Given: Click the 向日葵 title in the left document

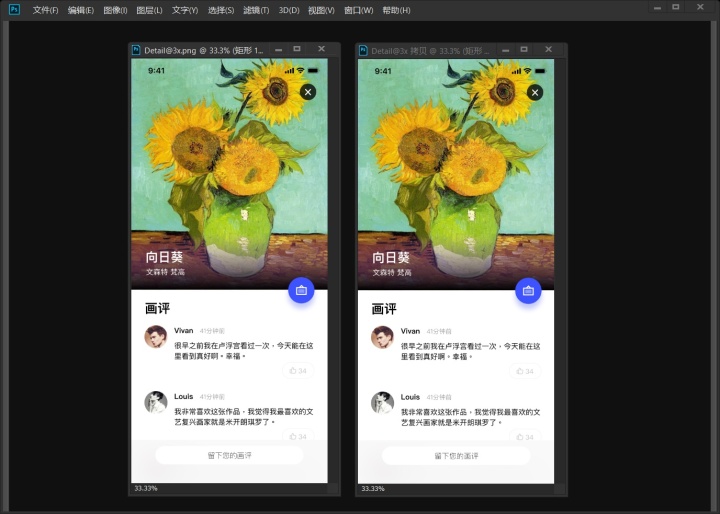Looking at the screenshot, I should coord(164,257).
